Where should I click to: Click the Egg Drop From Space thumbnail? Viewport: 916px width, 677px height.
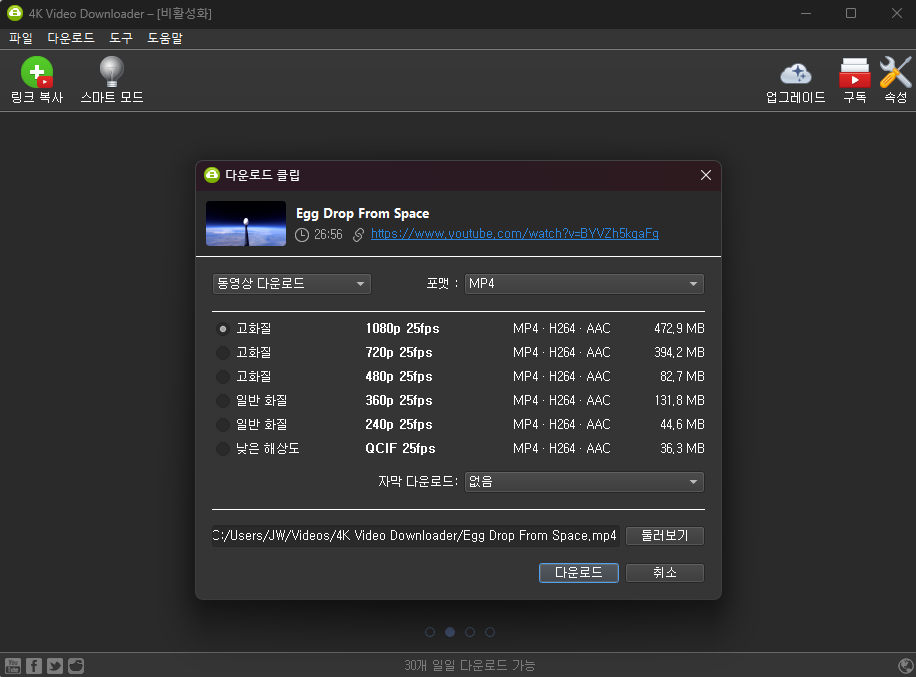pyautogui.click(x=246, y=224)
